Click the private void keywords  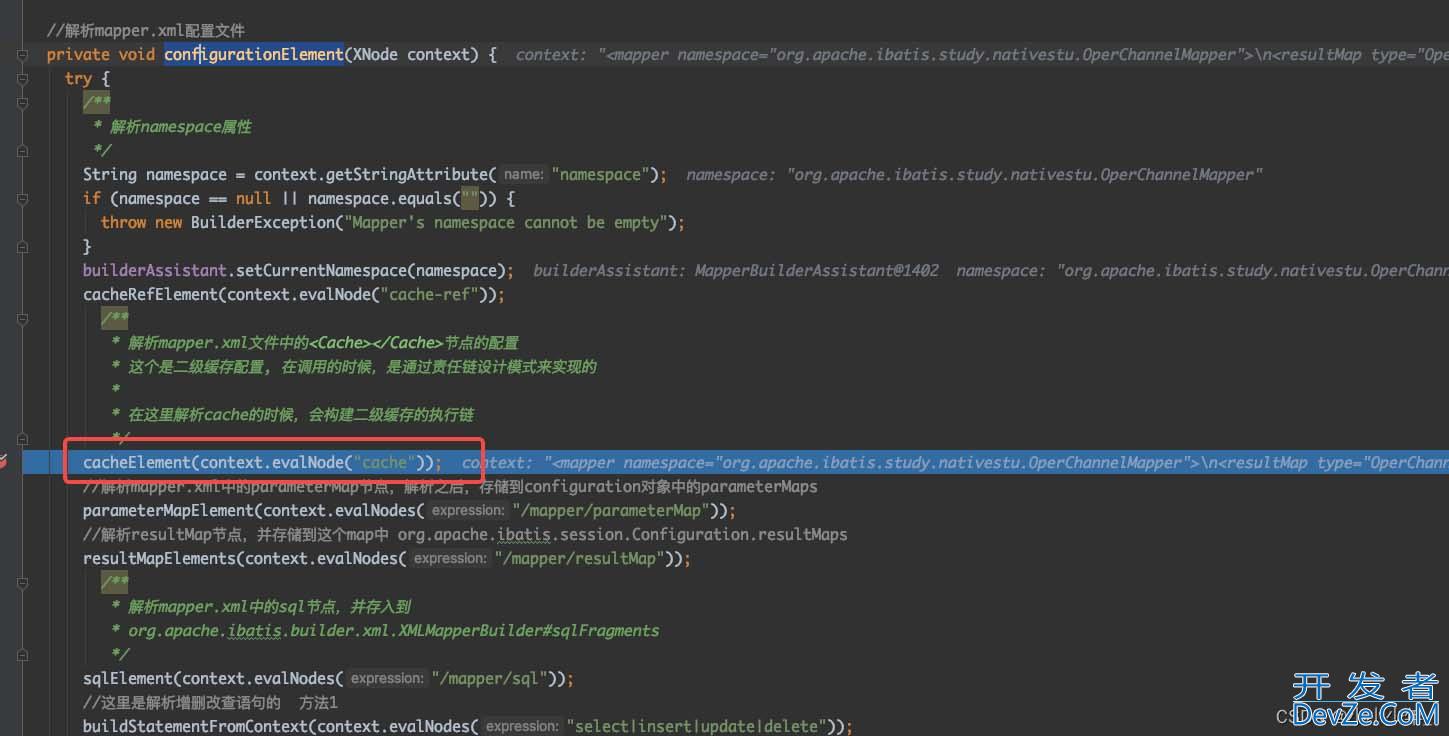click(101, 54)
